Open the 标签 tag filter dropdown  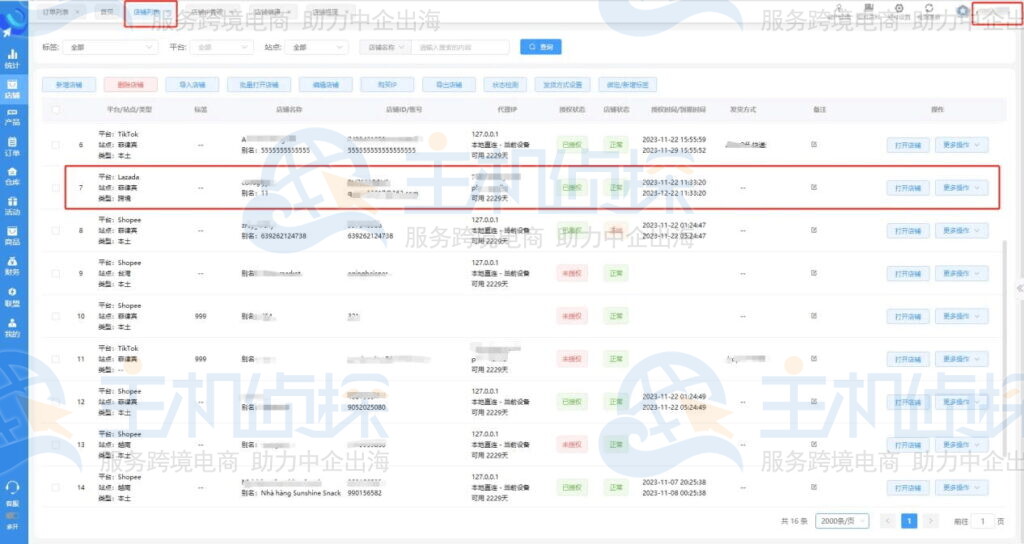pos(110,47)
